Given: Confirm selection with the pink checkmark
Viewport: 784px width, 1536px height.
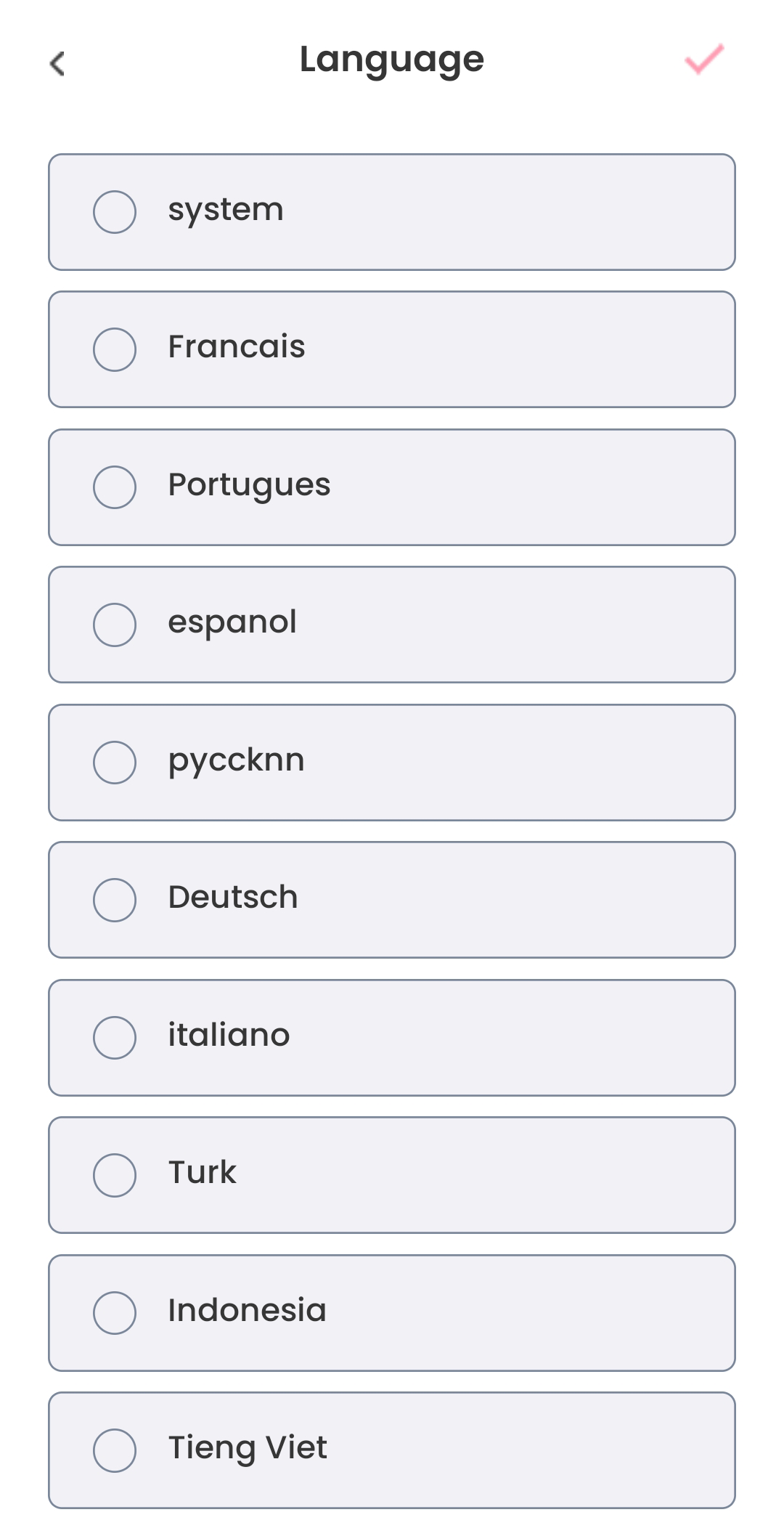Looking at the screenshot, I should [704, 60].
